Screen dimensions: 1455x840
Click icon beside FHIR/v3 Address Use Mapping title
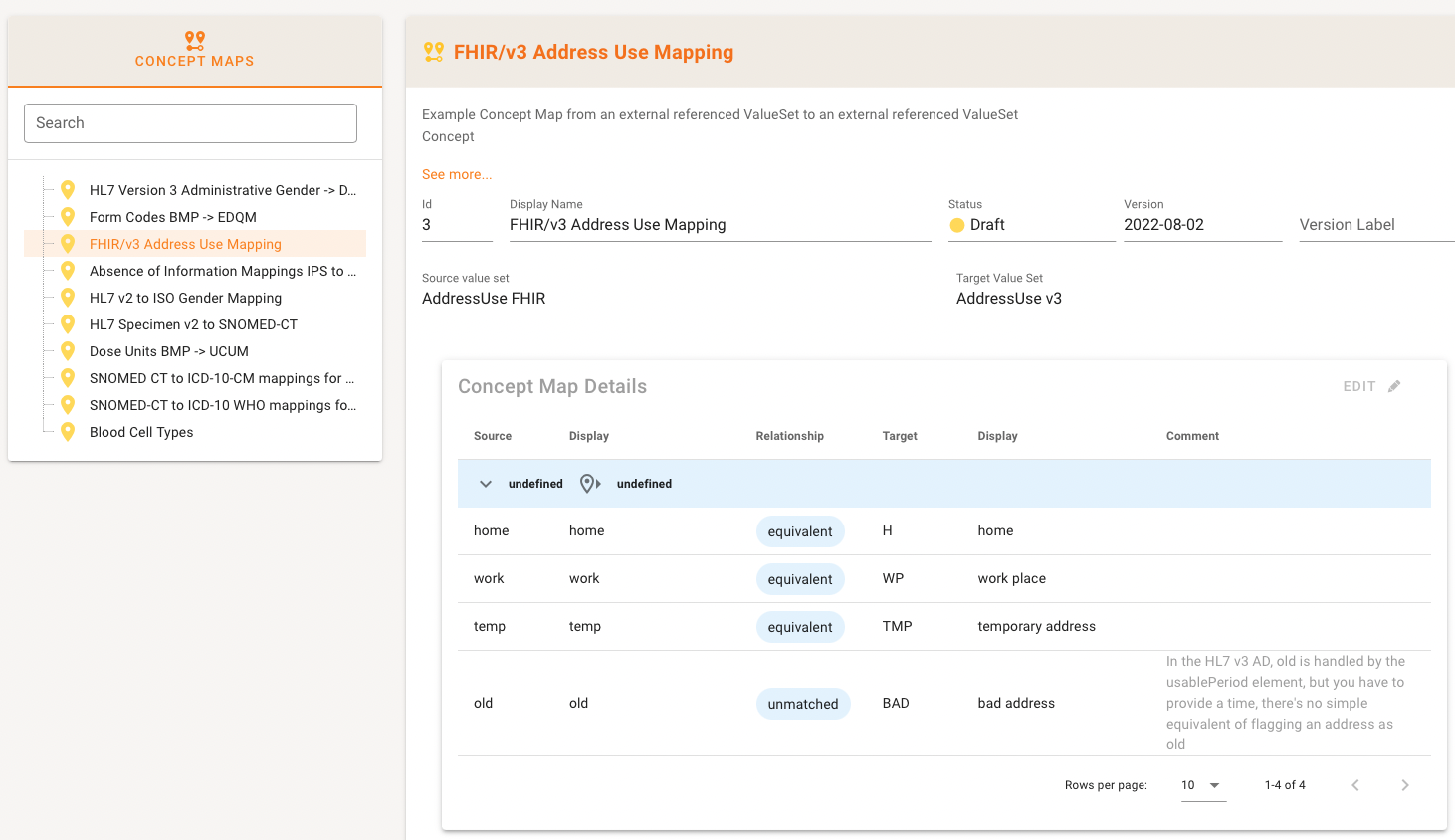tap(434, 52)
